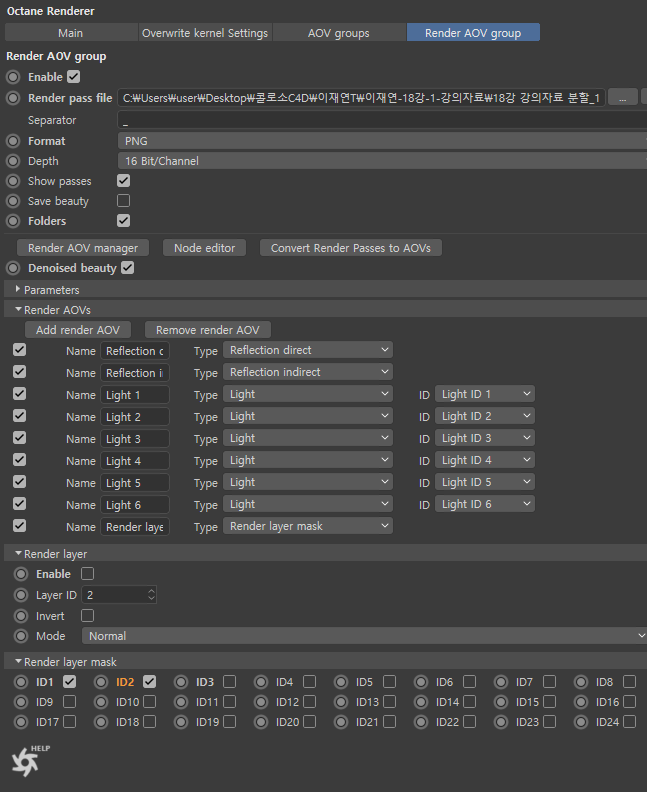Click the Light 5 name field

pos(135,483)
